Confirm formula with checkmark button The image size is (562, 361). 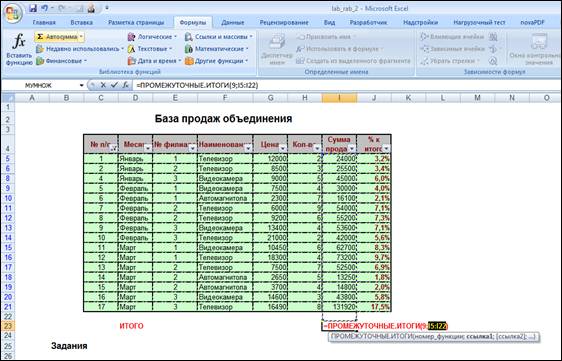114,85
